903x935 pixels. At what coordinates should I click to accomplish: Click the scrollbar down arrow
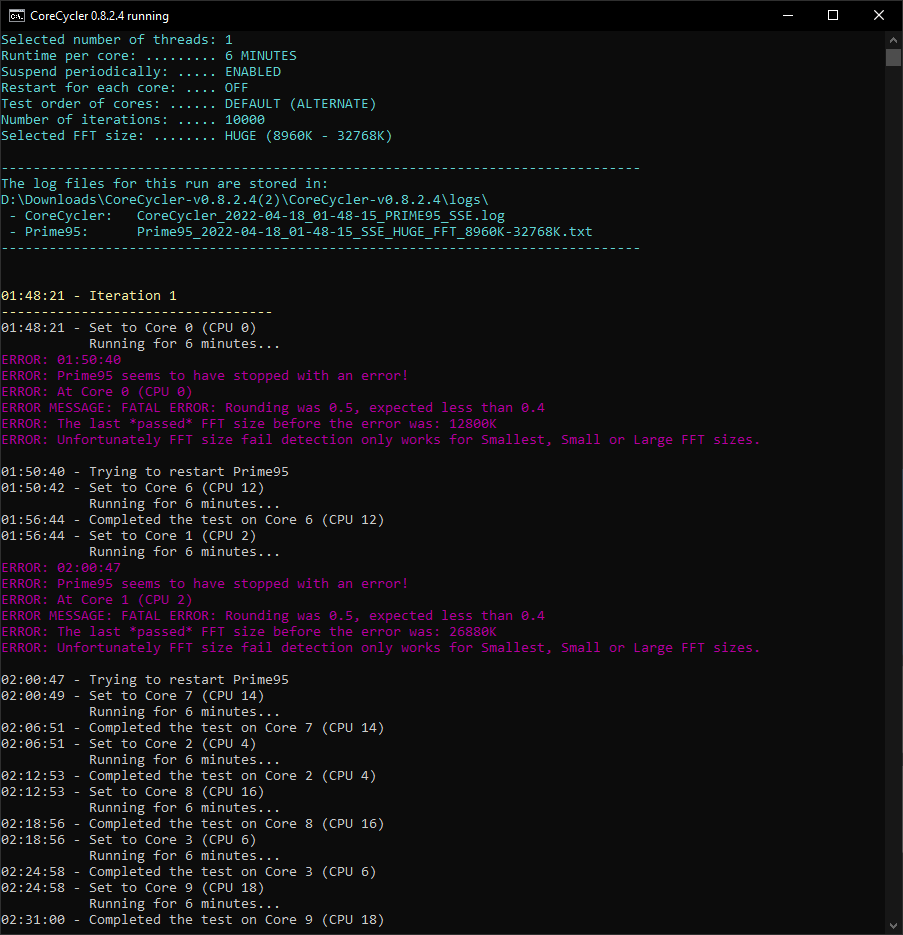pyautogui.click(x=895, y=925)
